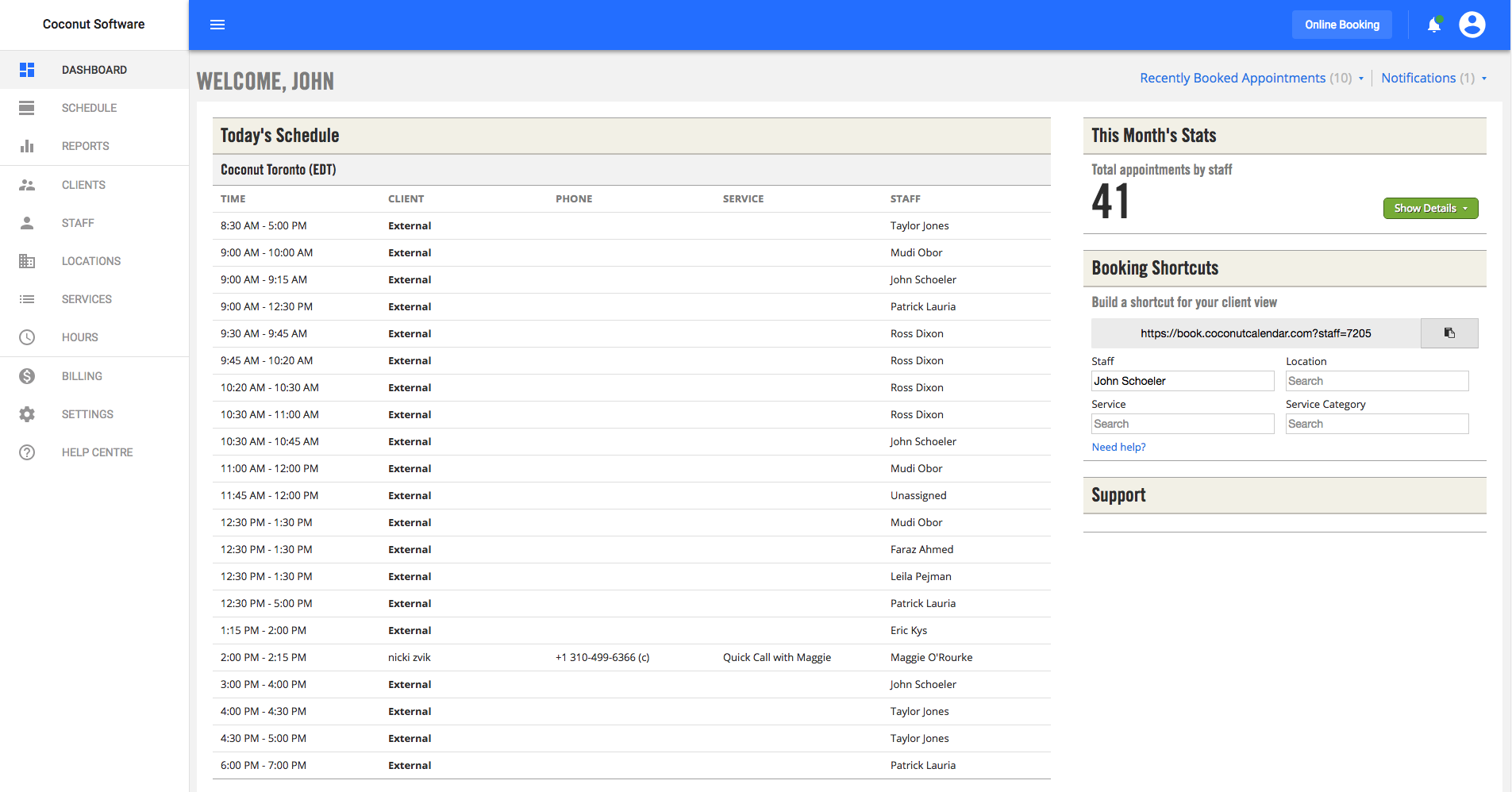1512x792 pixels.
Task: Click the PHONE column header
Action: 574,199
